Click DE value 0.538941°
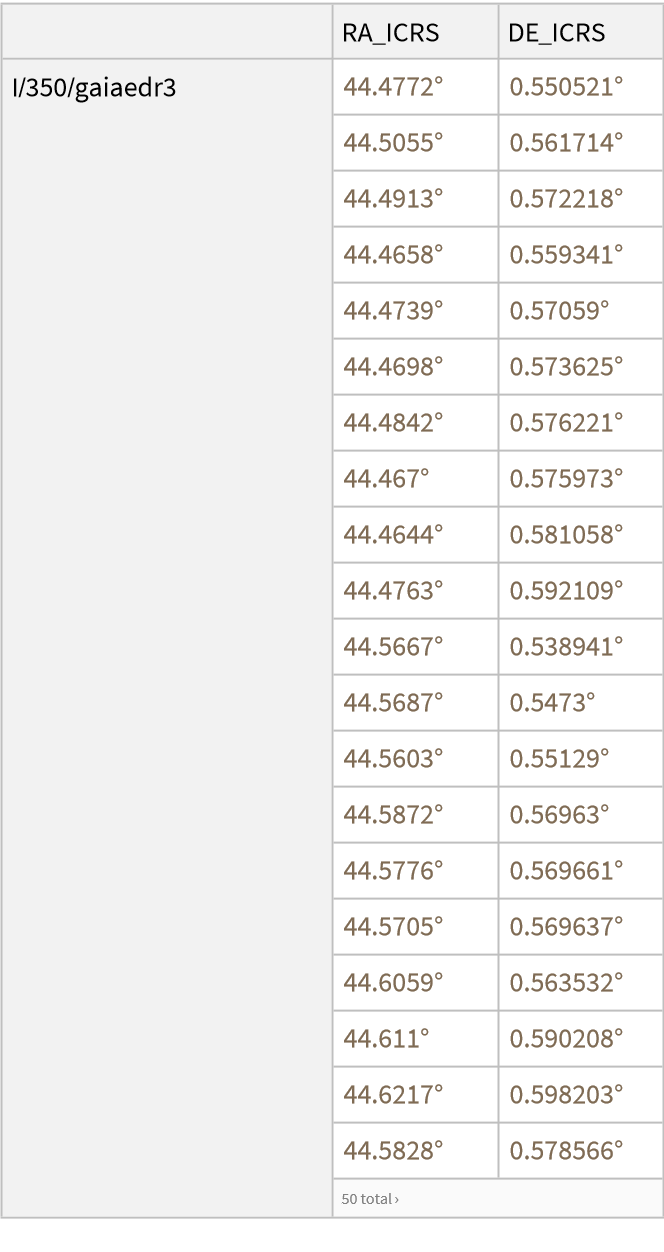Screen dimensions: 664x1252 (566, 647)
